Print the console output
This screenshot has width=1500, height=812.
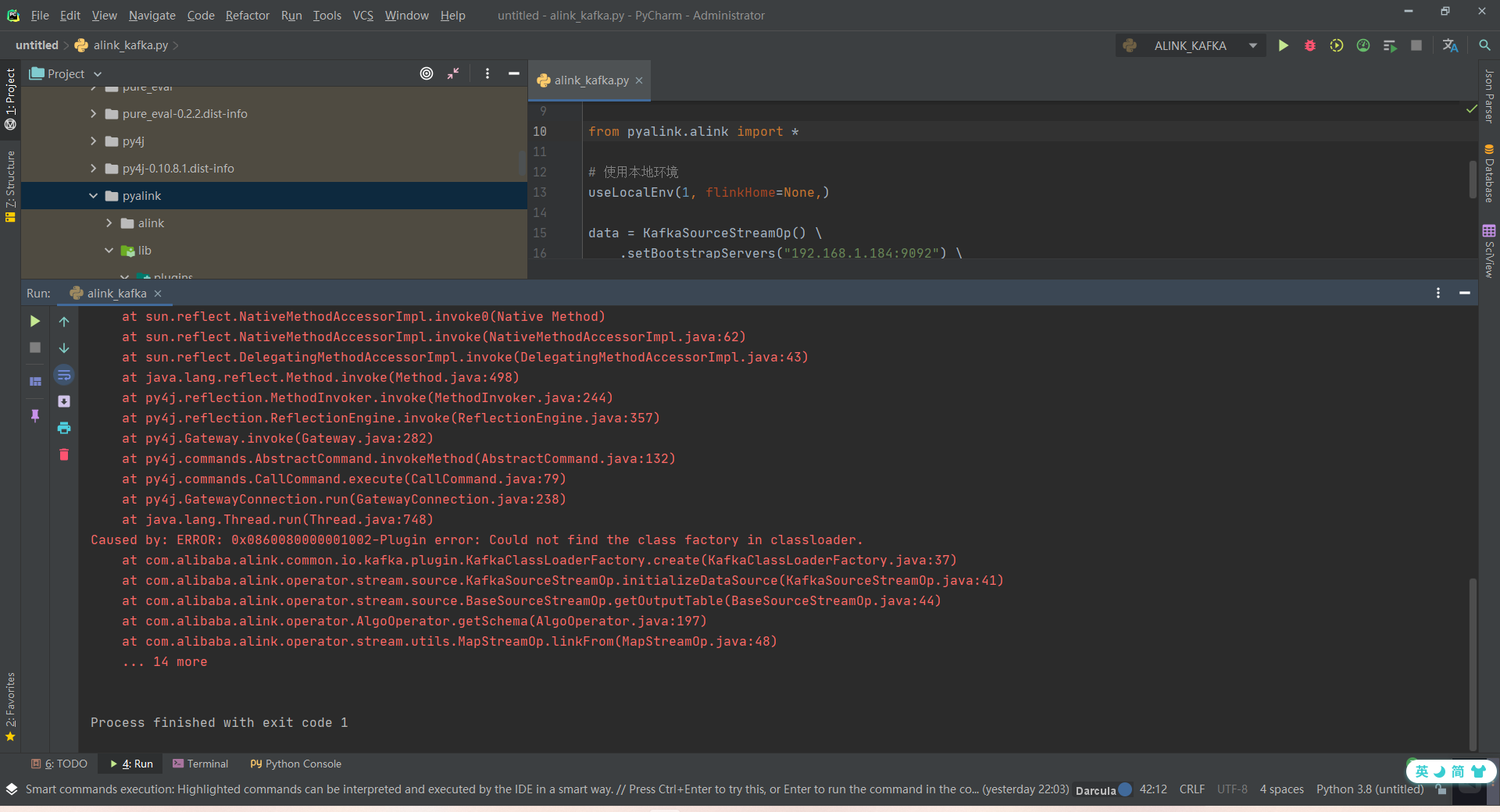coord(64,428)
